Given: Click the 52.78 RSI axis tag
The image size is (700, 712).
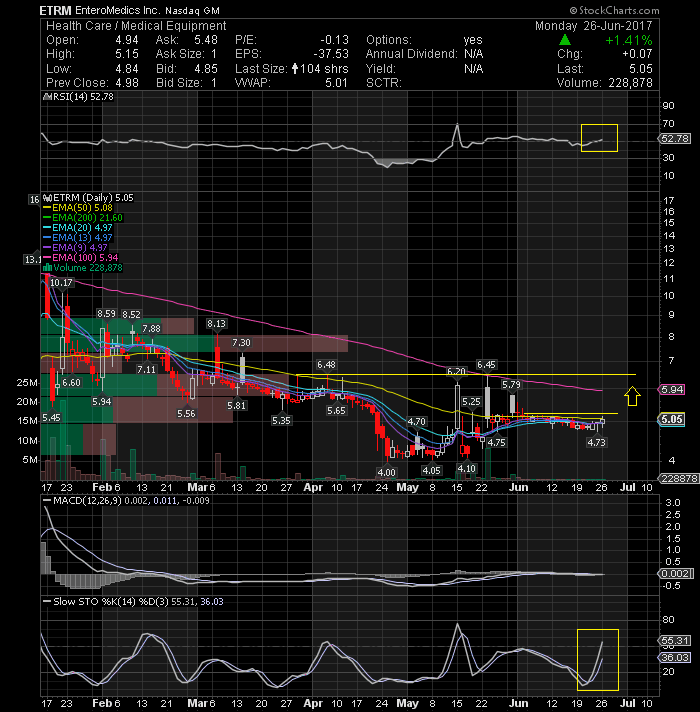Looking at the screenshot, I should tap(675, 138).
